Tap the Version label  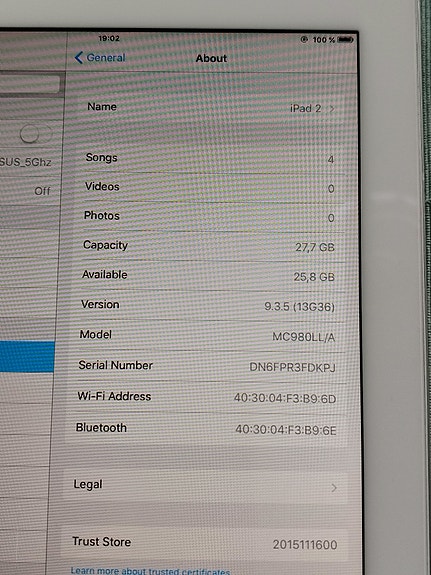tap(100, 304)
